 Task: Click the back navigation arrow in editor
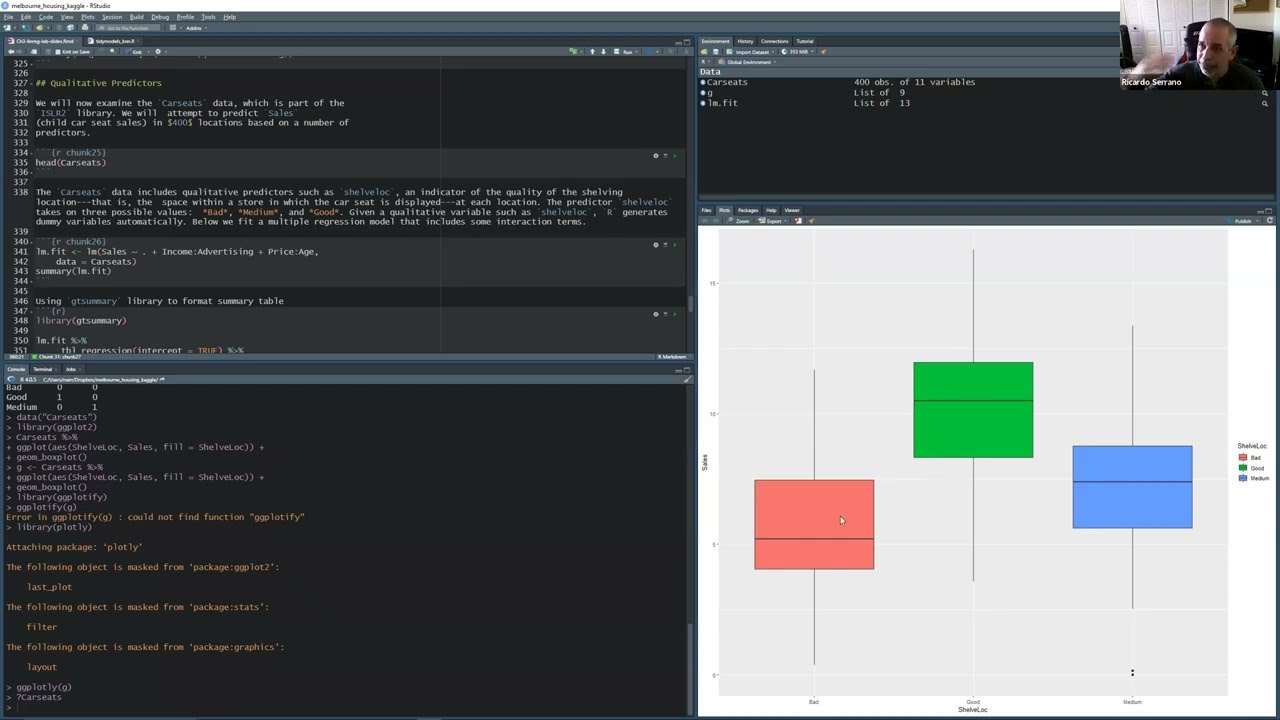point(11,52)
